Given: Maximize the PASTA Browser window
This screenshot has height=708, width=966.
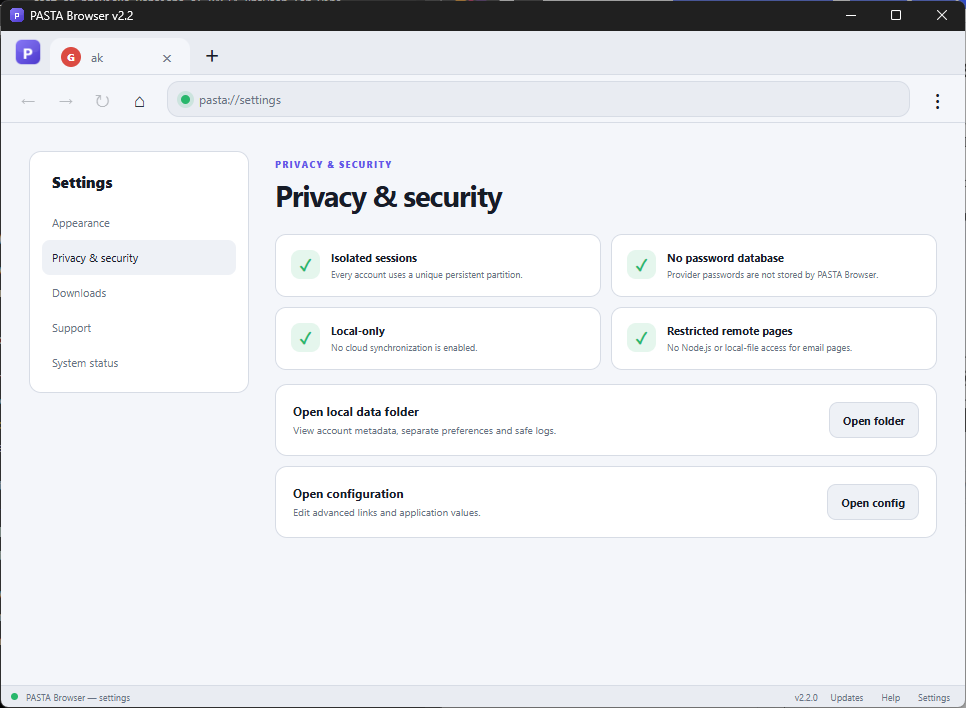Looking at the screenshot, I should (896, 15).
